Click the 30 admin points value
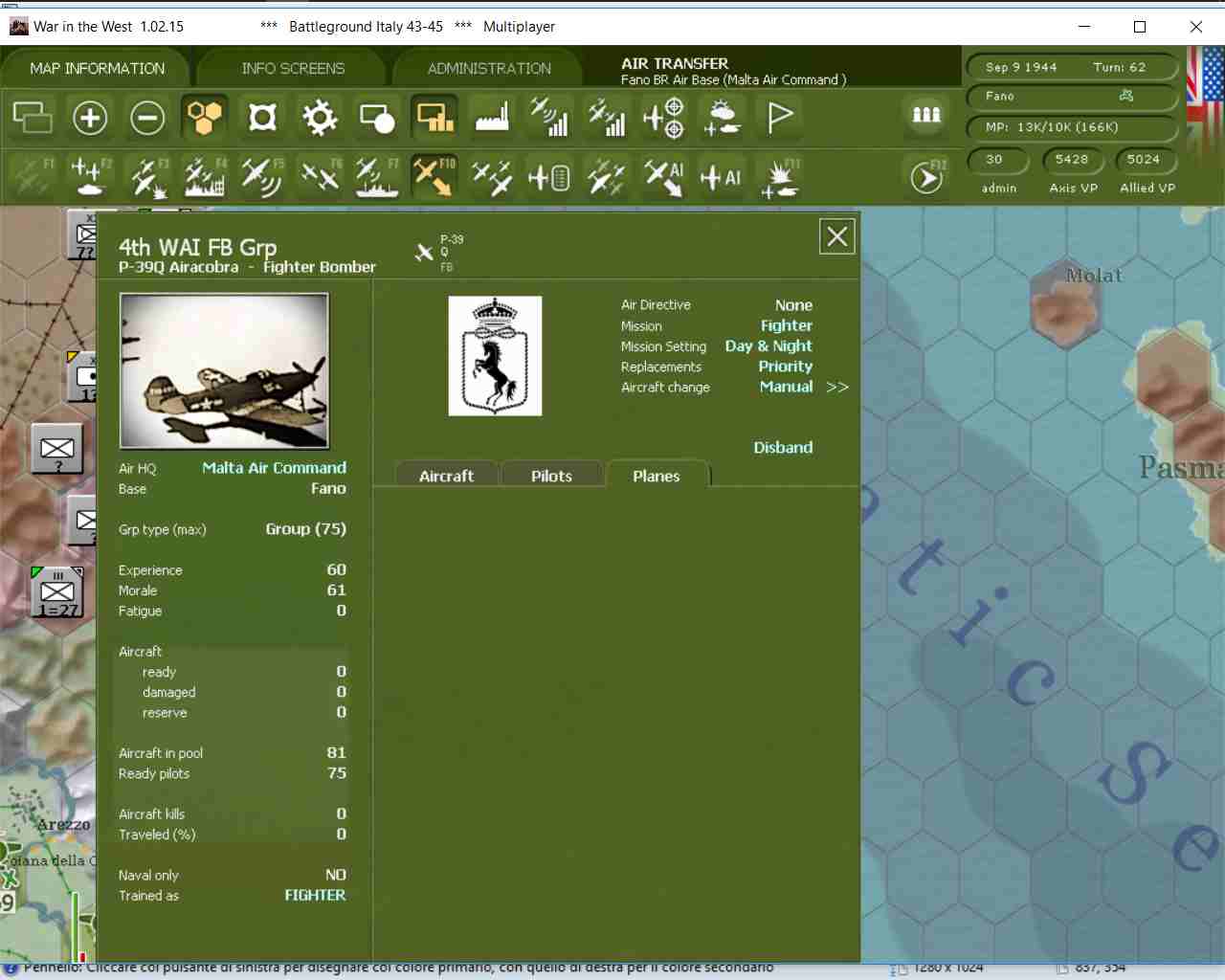Viewport: 1225px width, 980px height. [x=997, y=160]
